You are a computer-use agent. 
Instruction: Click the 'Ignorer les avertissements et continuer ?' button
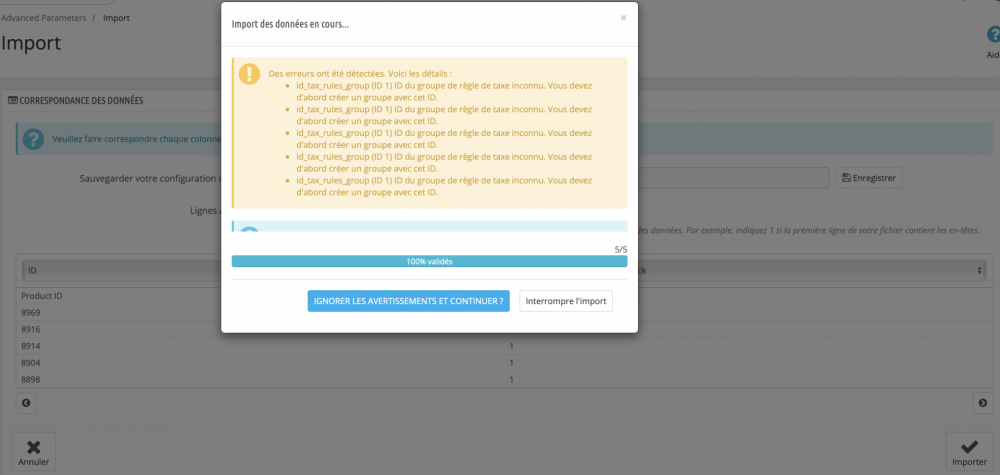tap(408, 301)
